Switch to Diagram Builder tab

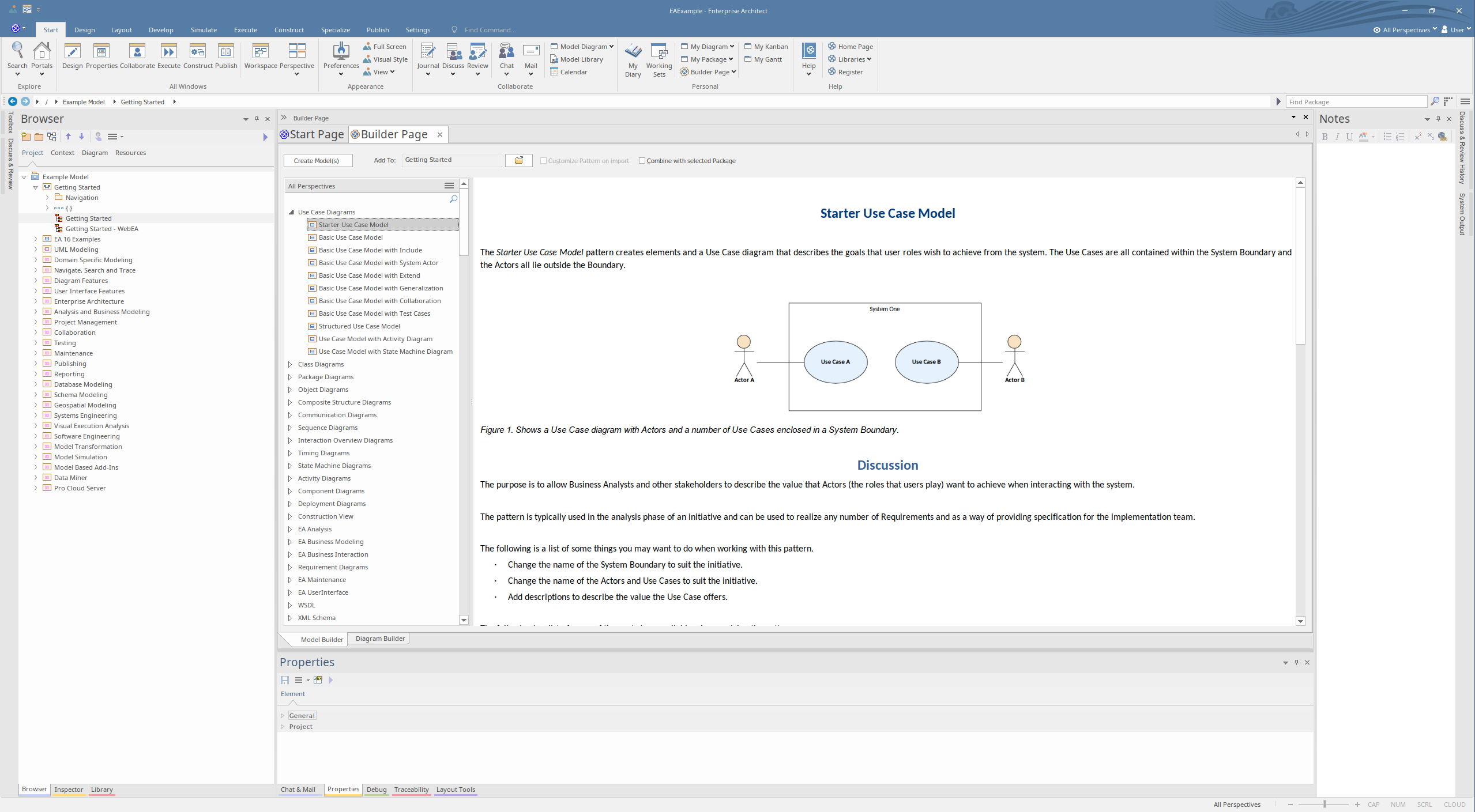[x=380, y=639]
